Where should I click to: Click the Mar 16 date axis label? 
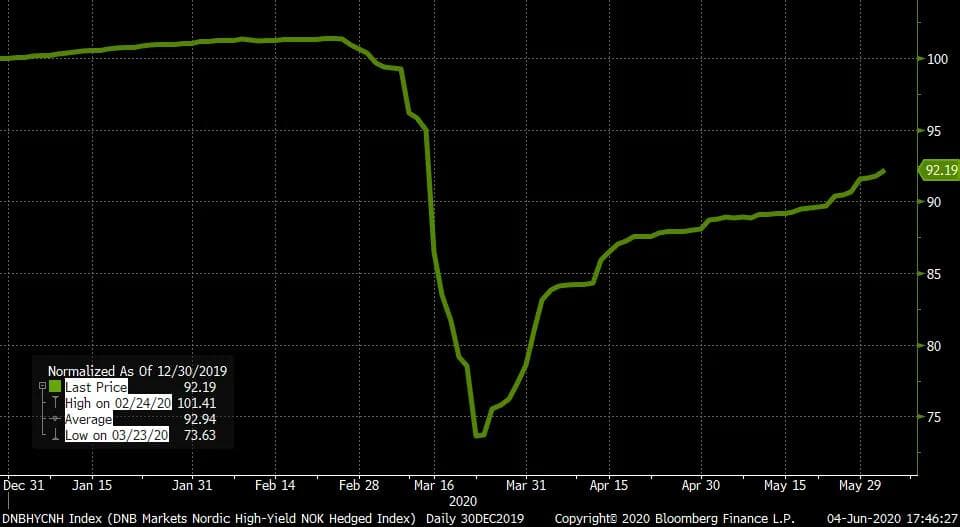tap(431, 484)
